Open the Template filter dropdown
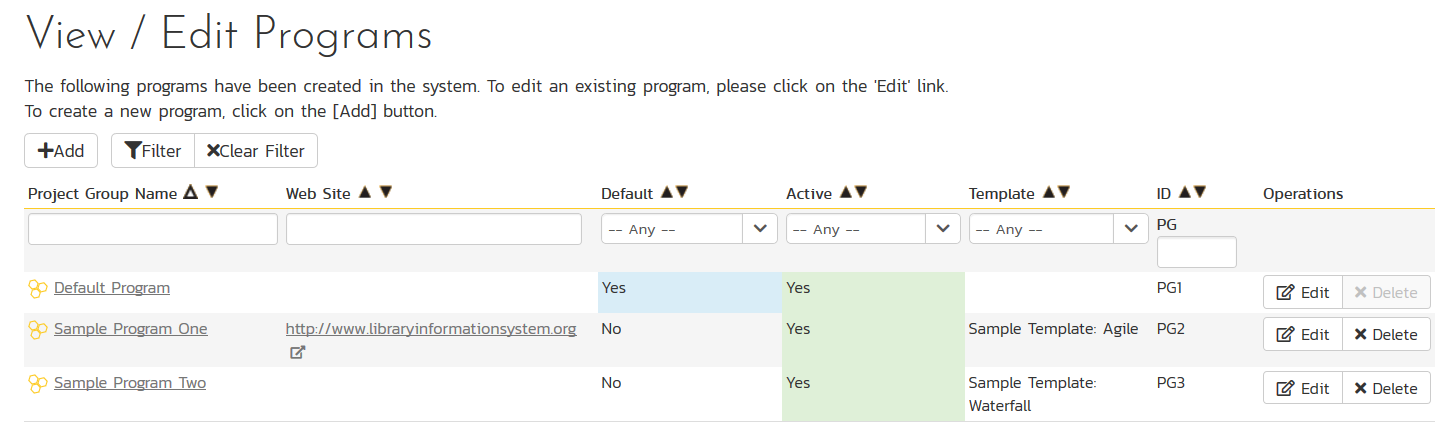The image size is (1452, 435). coord(1058,229)
